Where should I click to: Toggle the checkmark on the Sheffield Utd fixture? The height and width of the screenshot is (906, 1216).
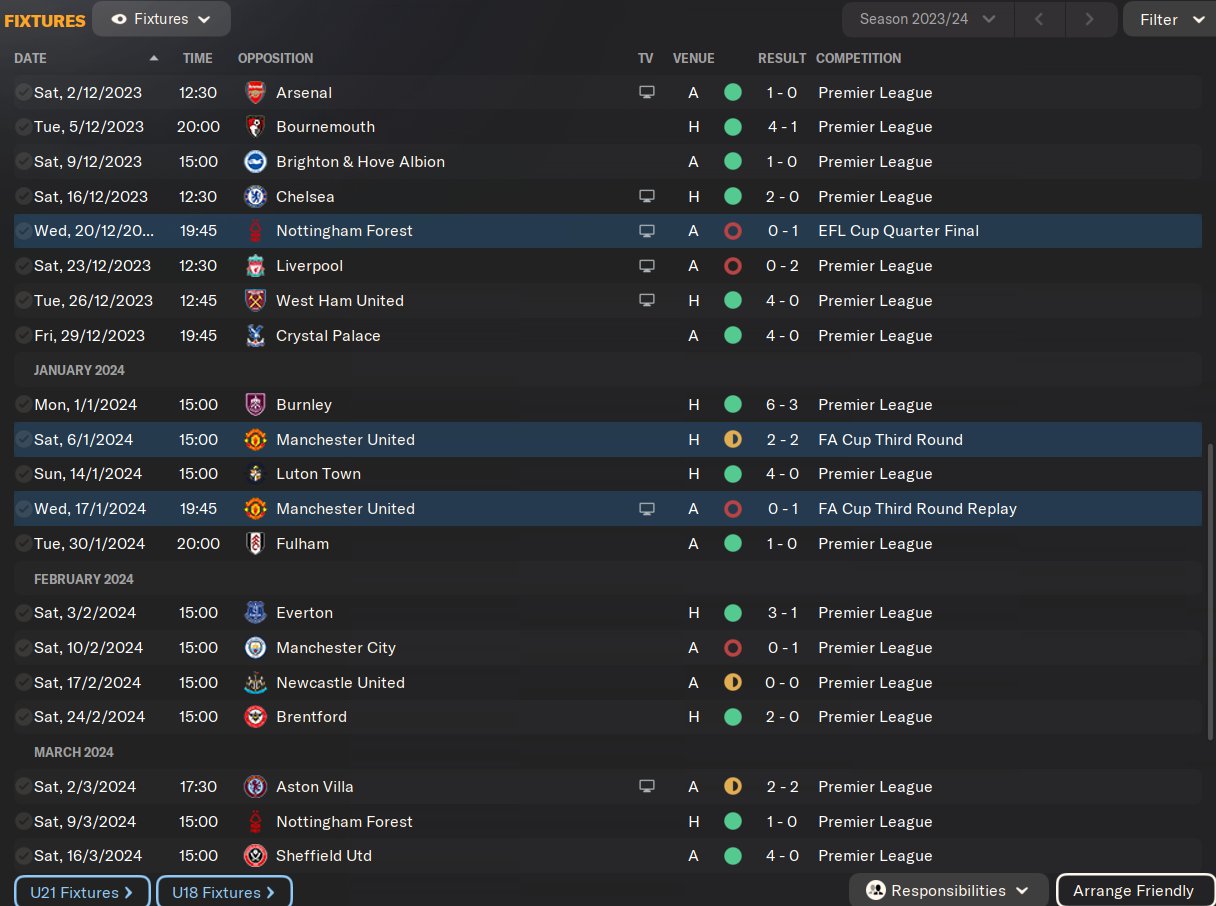[23, 856]
